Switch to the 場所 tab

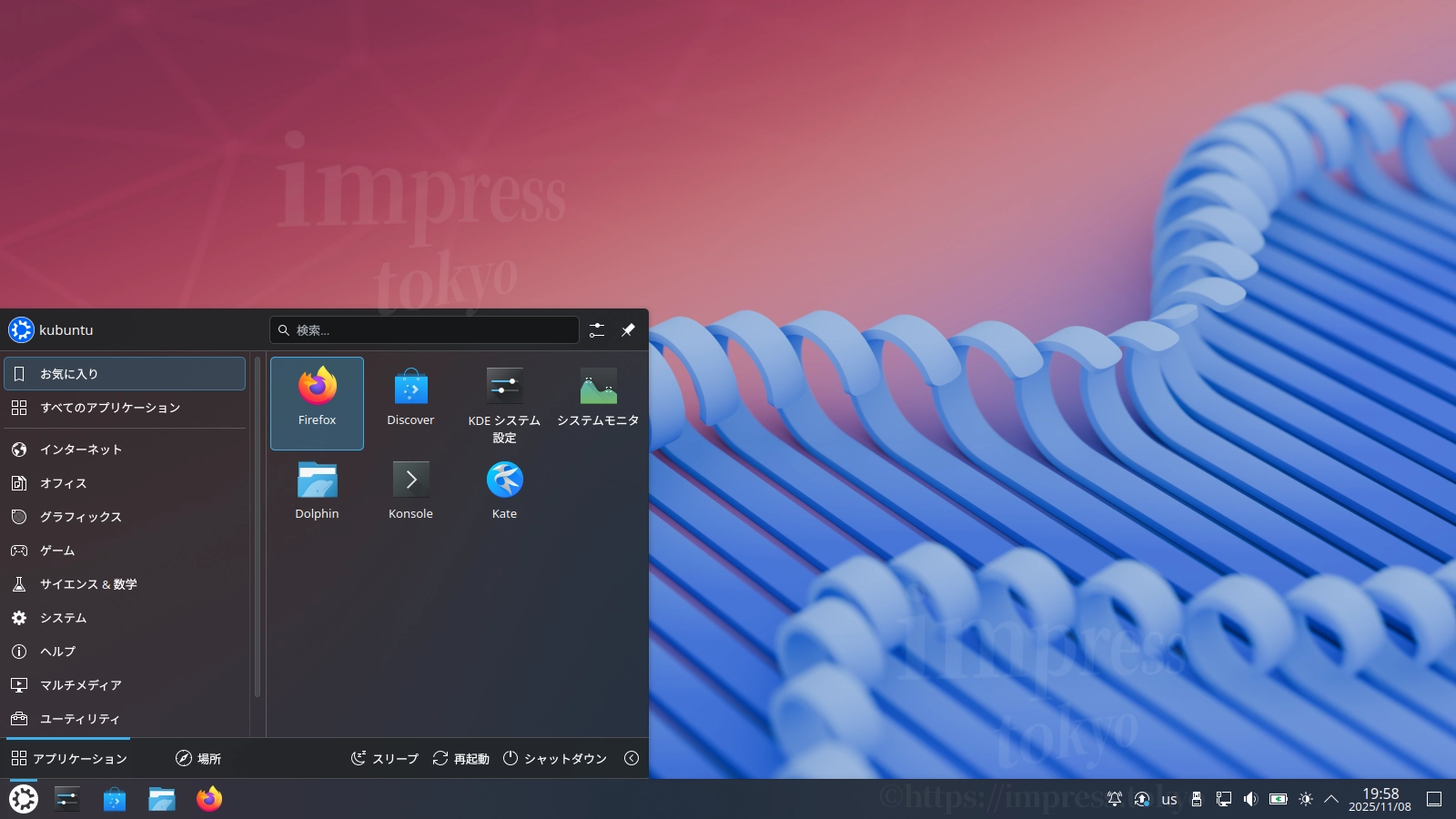click(x=198, y=758)
